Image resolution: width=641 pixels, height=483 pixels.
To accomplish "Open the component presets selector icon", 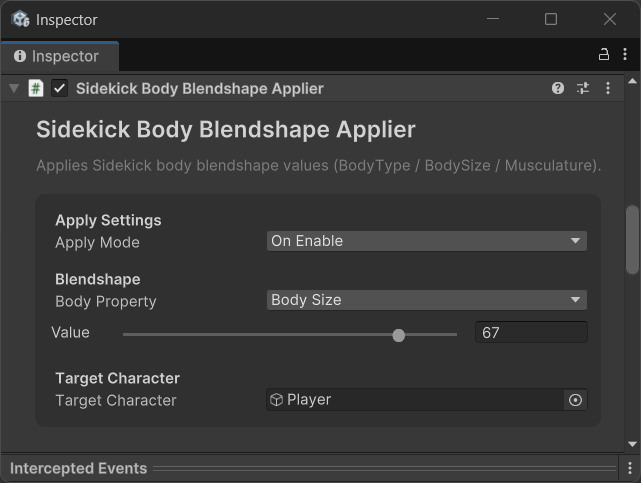I will pyautogui.click(x=583, y=89).
